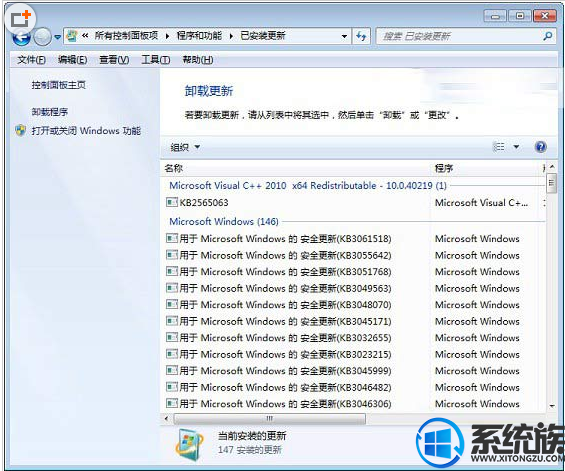Click the forward navigation arrow button
Screen dimensions: 565x471
(x=43, y=37)
